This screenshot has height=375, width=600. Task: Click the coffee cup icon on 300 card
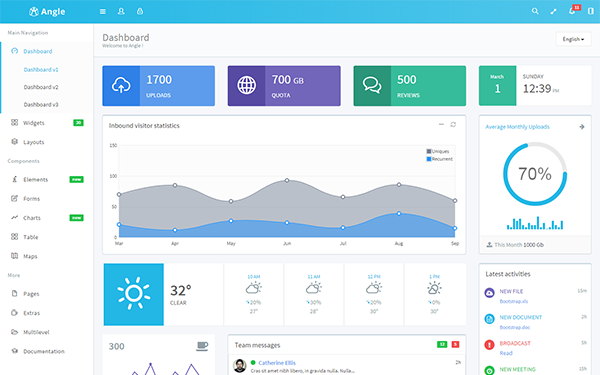(202, 346)
